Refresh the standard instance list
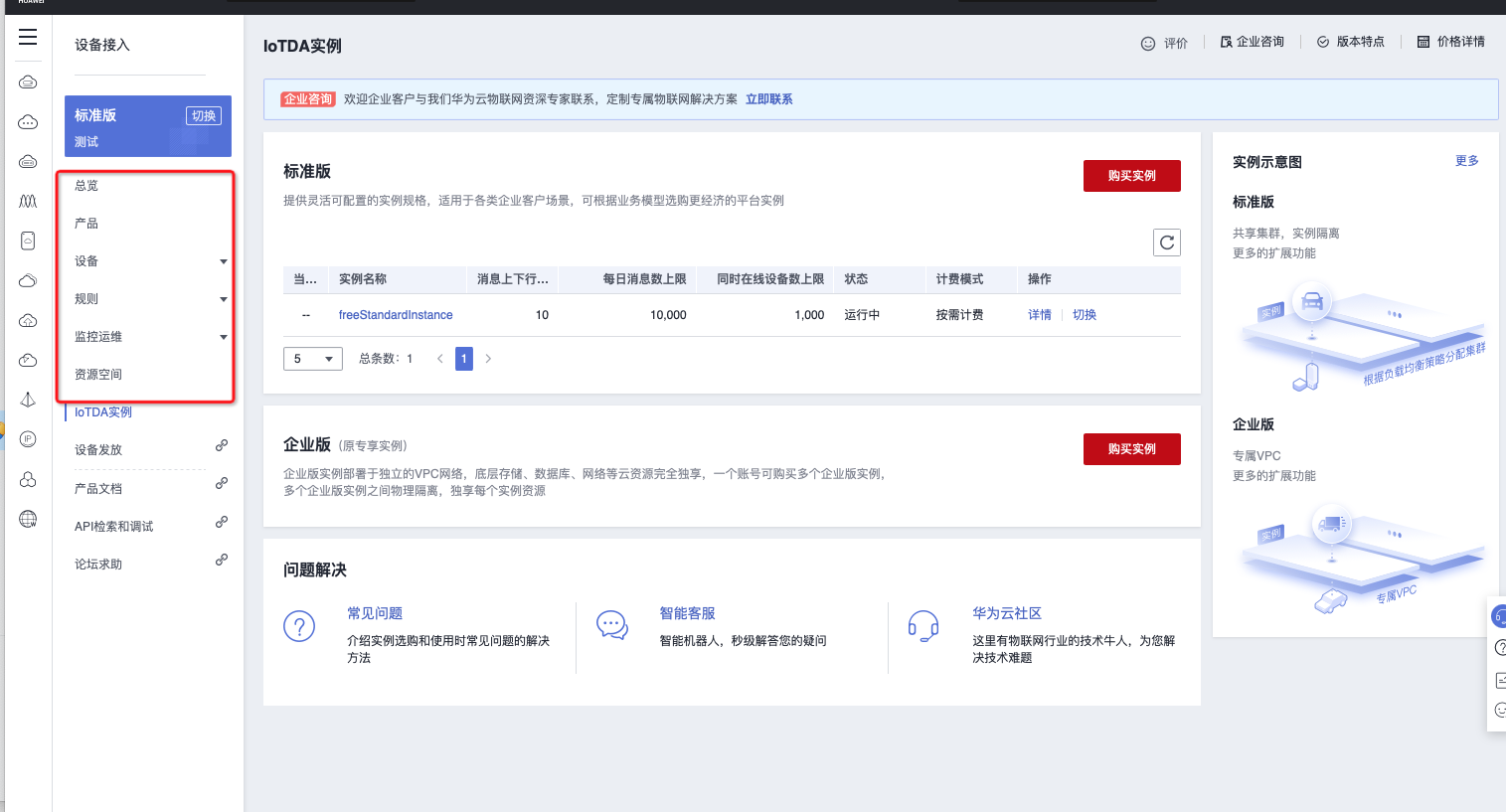Image resolution: width=1506 pixels, height=812 pixels. [1167, 243]
